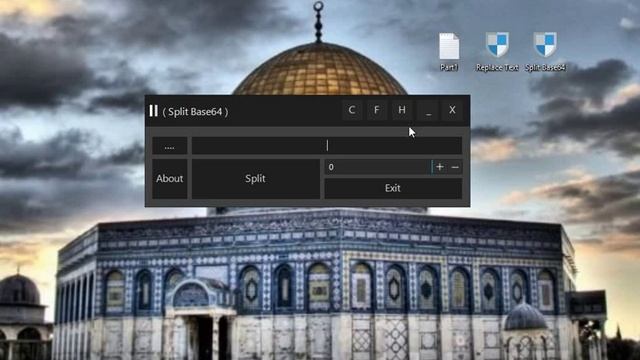Decrease the split value with minus
Screen dimensions: 640x360
pos(455,167)
